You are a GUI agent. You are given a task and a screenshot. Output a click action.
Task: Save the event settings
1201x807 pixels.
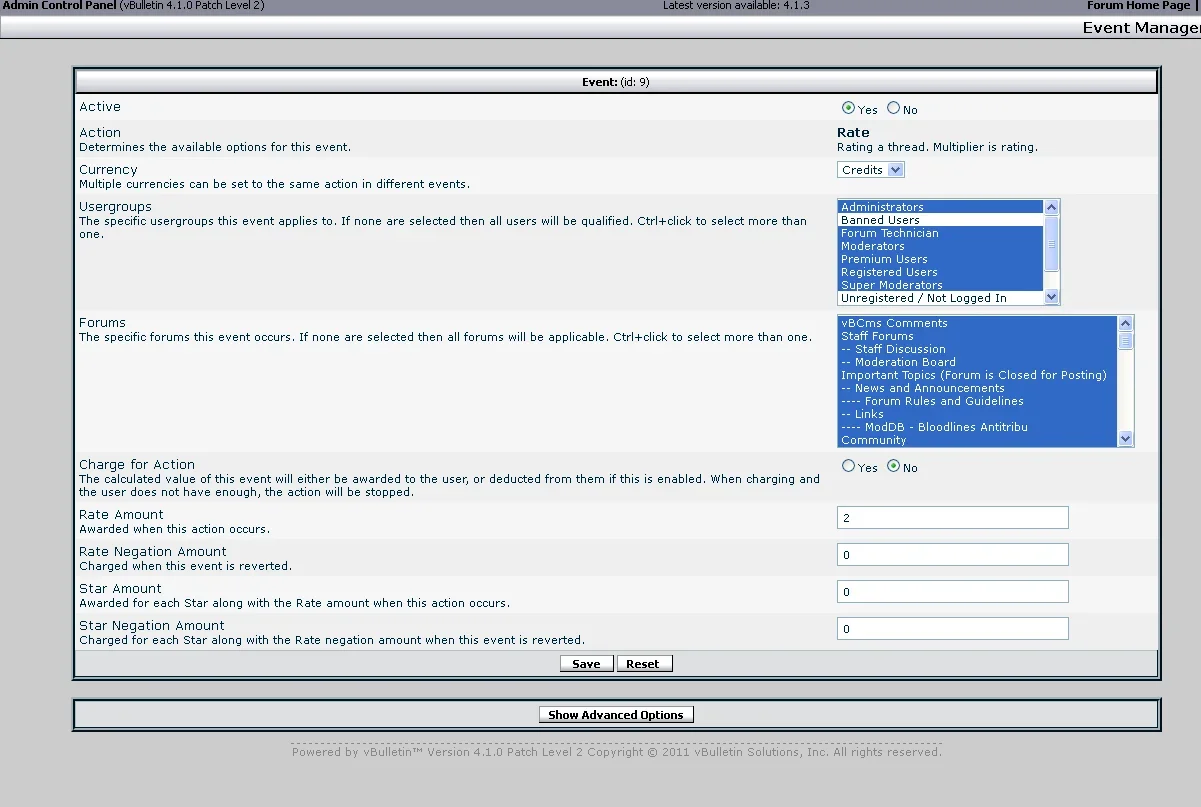point(586,664)
